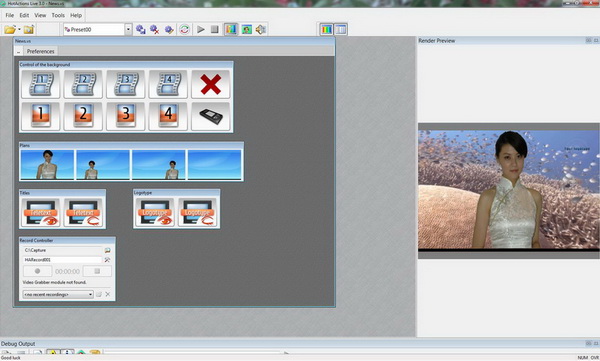Viewport: 600px width, 361px height.
Task: Start playback with the toolbar play button
Action: pos(201,29)
